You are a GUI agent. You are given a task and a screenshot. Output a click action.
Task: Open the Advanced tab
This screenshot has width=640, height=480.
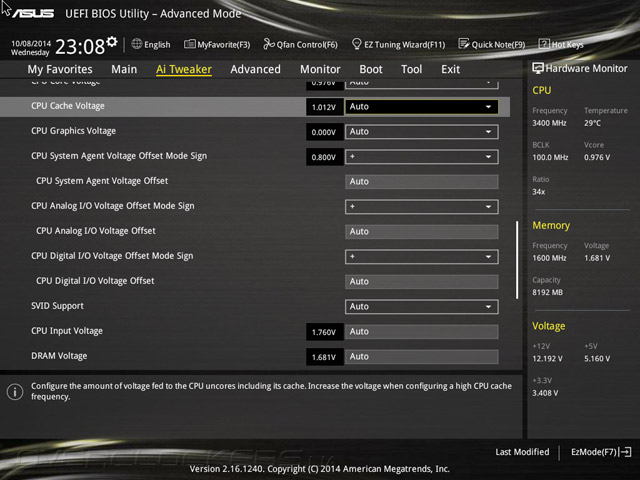pos(256,69)
